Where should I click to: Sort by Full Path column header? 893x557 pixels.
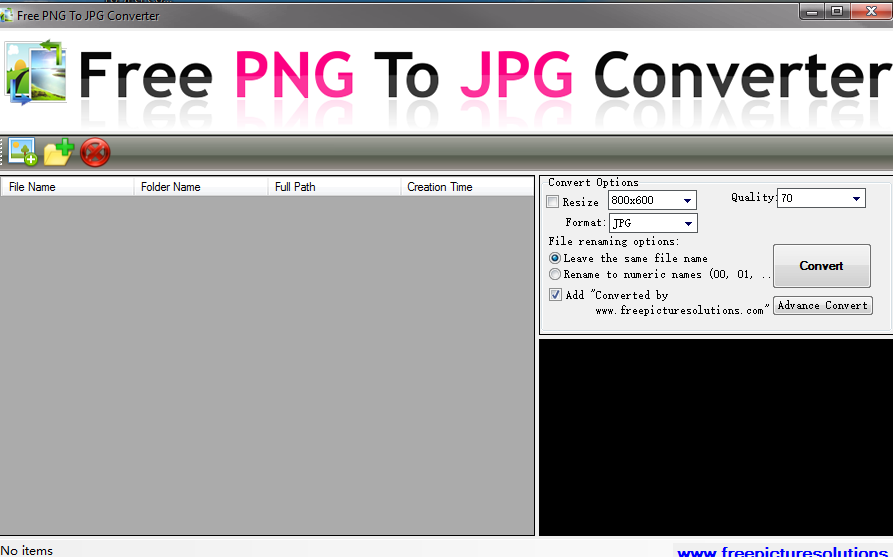tap(334, 187)
